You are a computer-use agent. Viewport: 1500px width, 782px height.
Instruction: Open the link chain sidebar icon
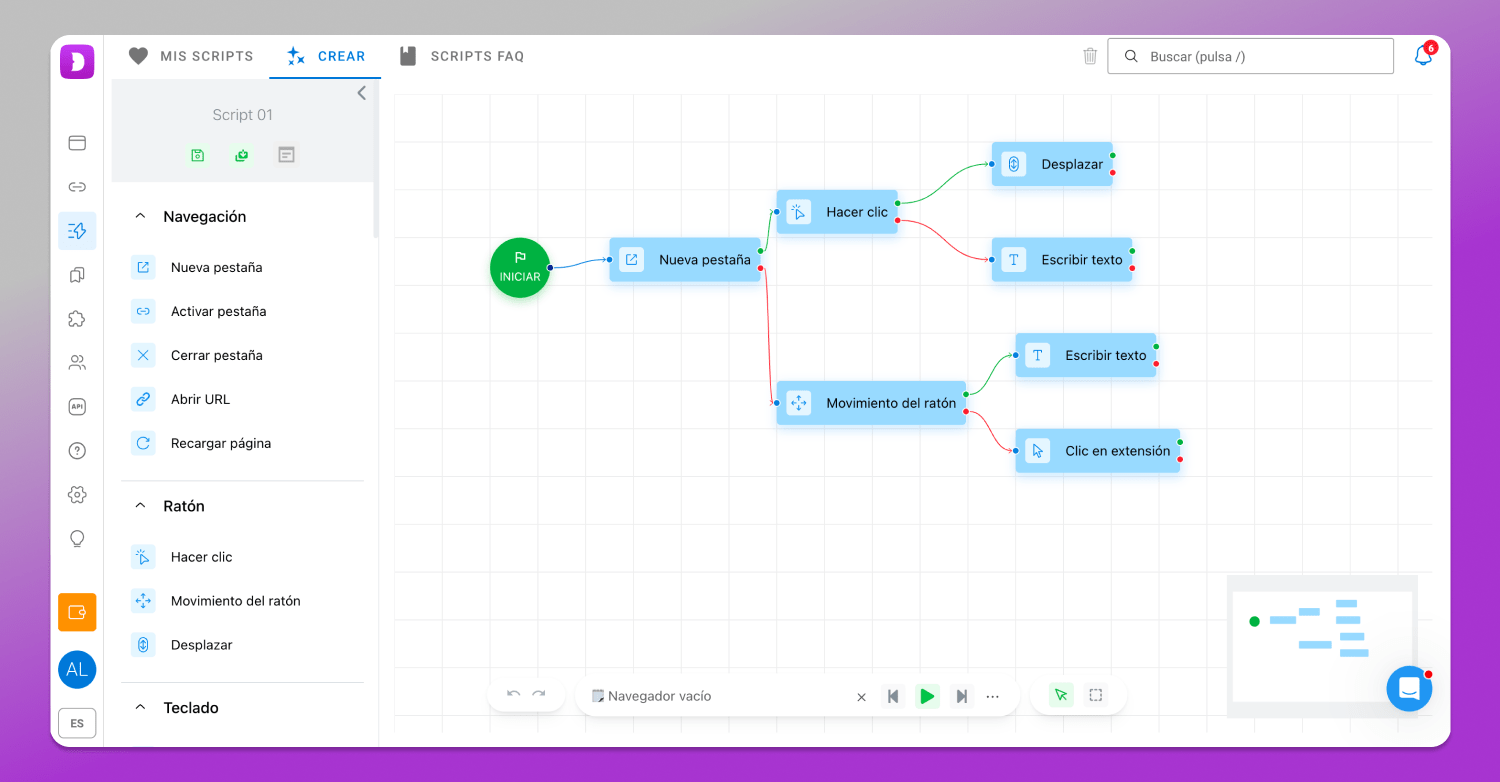click(x=77, y=187)
